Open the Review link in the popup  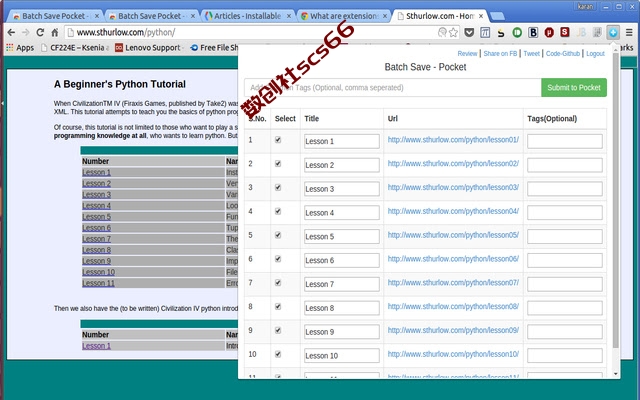(467, 53)
